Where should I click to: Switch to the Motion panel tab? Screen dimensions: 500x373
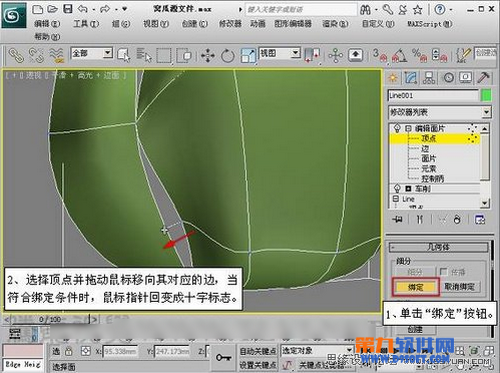point(448,78)
